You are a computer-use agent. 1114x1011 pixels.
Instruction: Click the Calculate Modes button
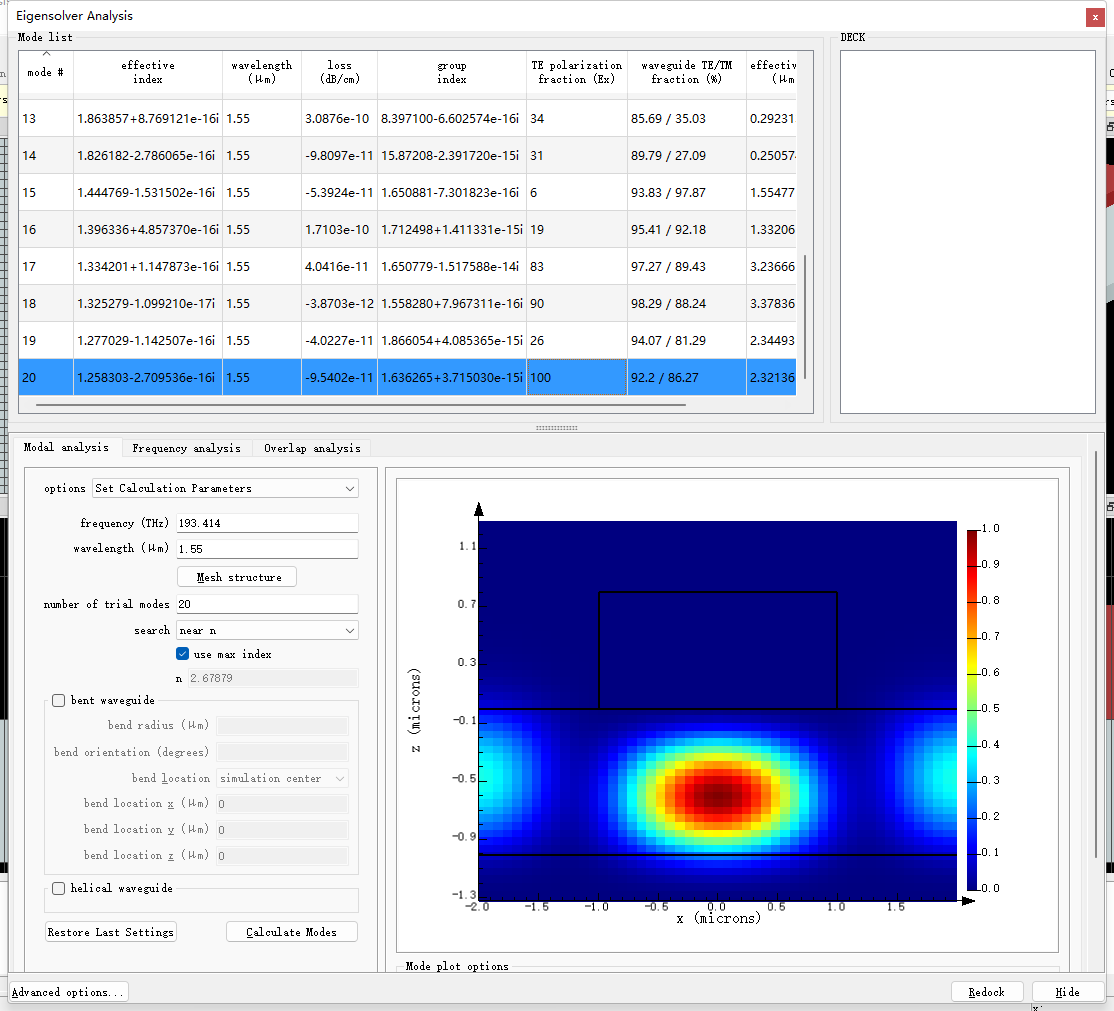(x=291, y=932)
